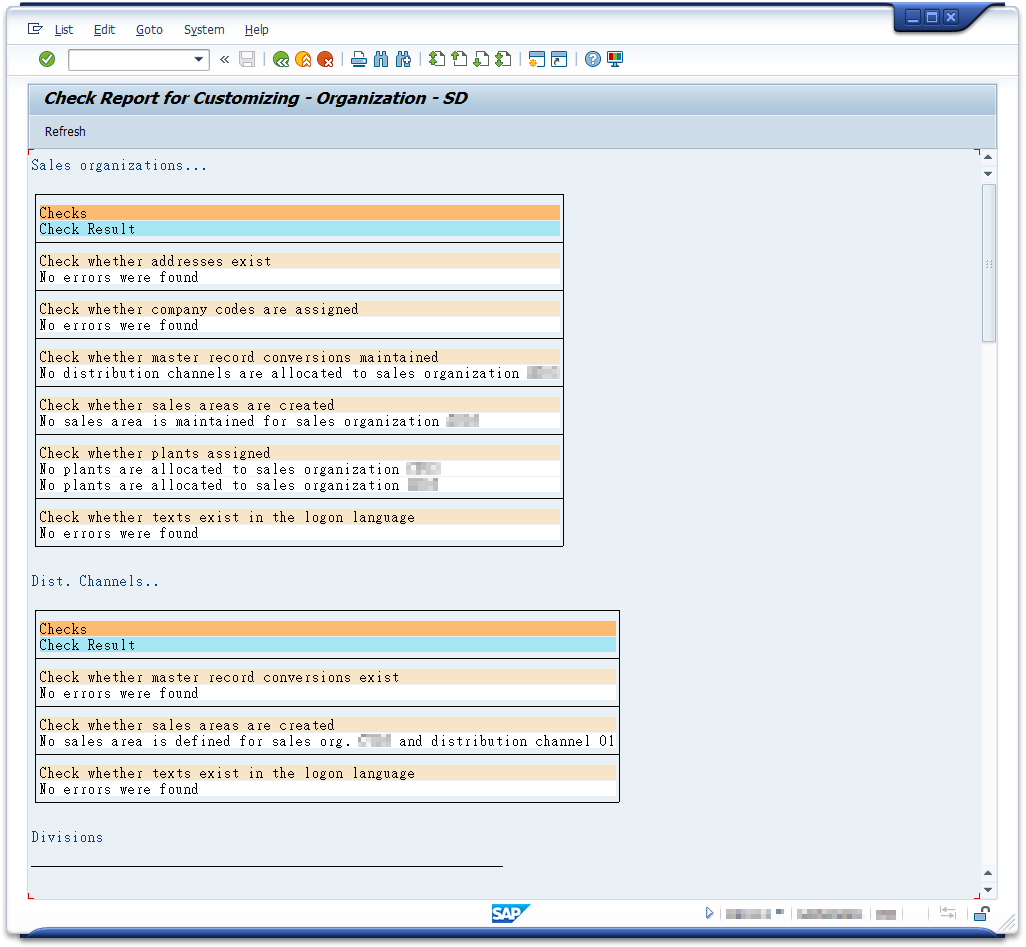
Task: Click the status bar lock icon
Action: tap(982, 914)
